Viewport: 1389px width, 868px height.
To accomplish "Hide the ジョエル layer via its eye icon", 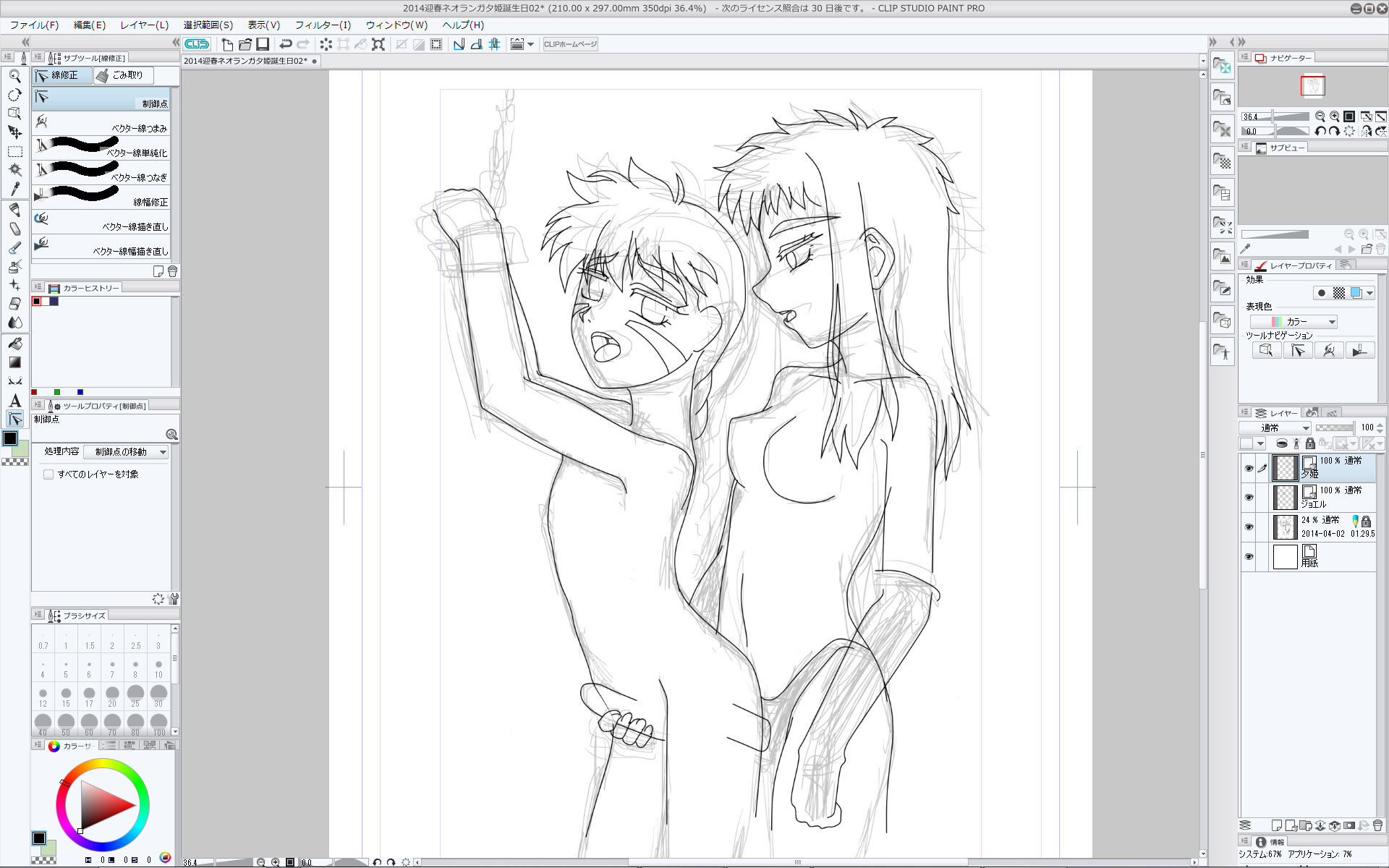I will pyautogui.click(x=1249, y=498).
